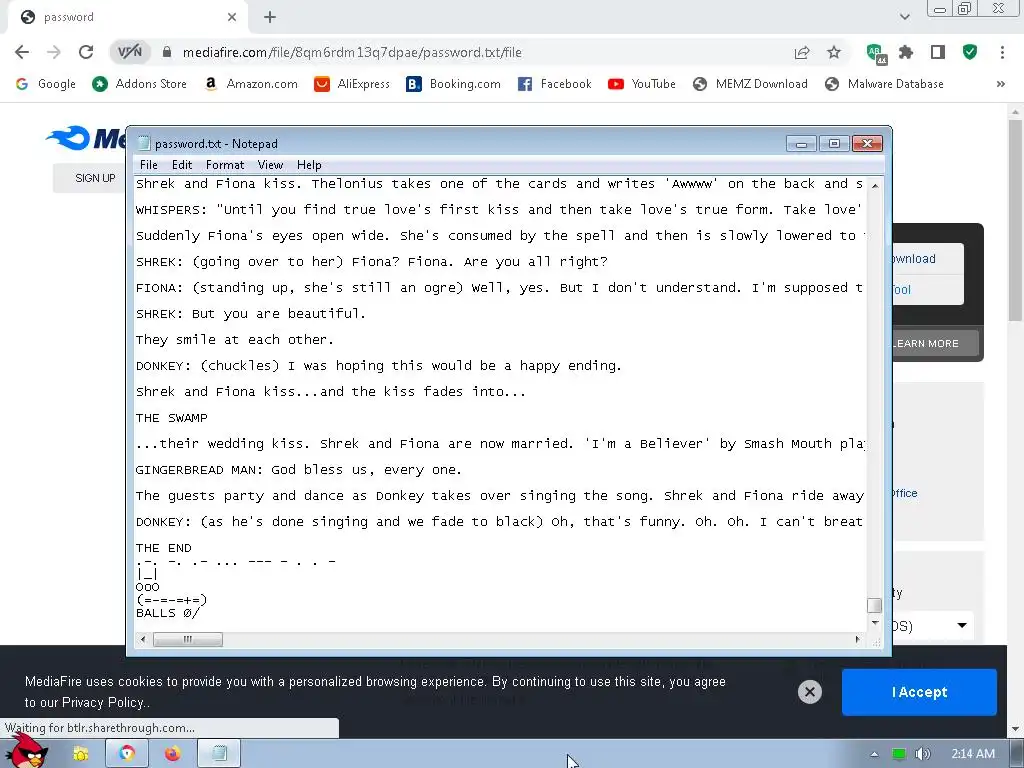Open the Addons Store bookmark
This screenshot has width=1024, height=768.
pyautogui.click(x=140, y=84)
